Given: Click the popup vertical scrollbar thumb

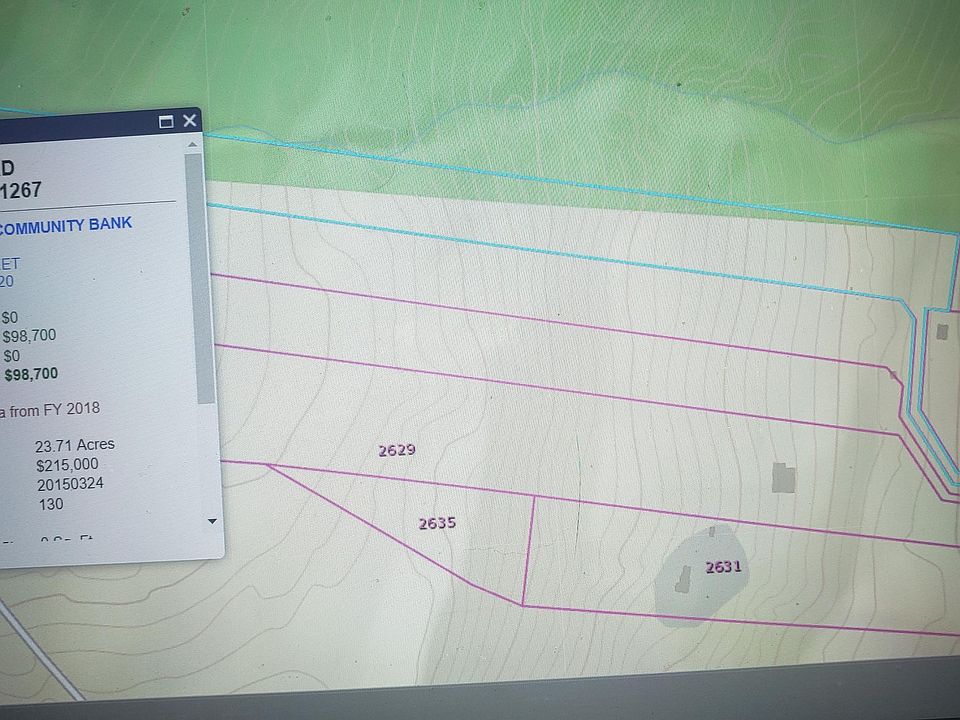Looking at the screenshot, I should point(200,279).
